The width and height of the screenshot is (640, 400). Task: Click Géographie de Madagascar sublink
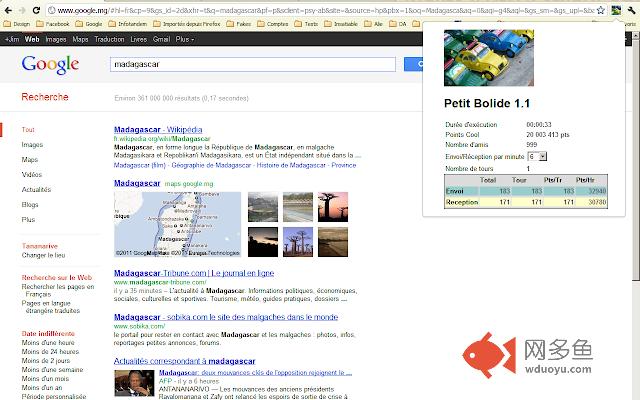[x=211, y=165]
